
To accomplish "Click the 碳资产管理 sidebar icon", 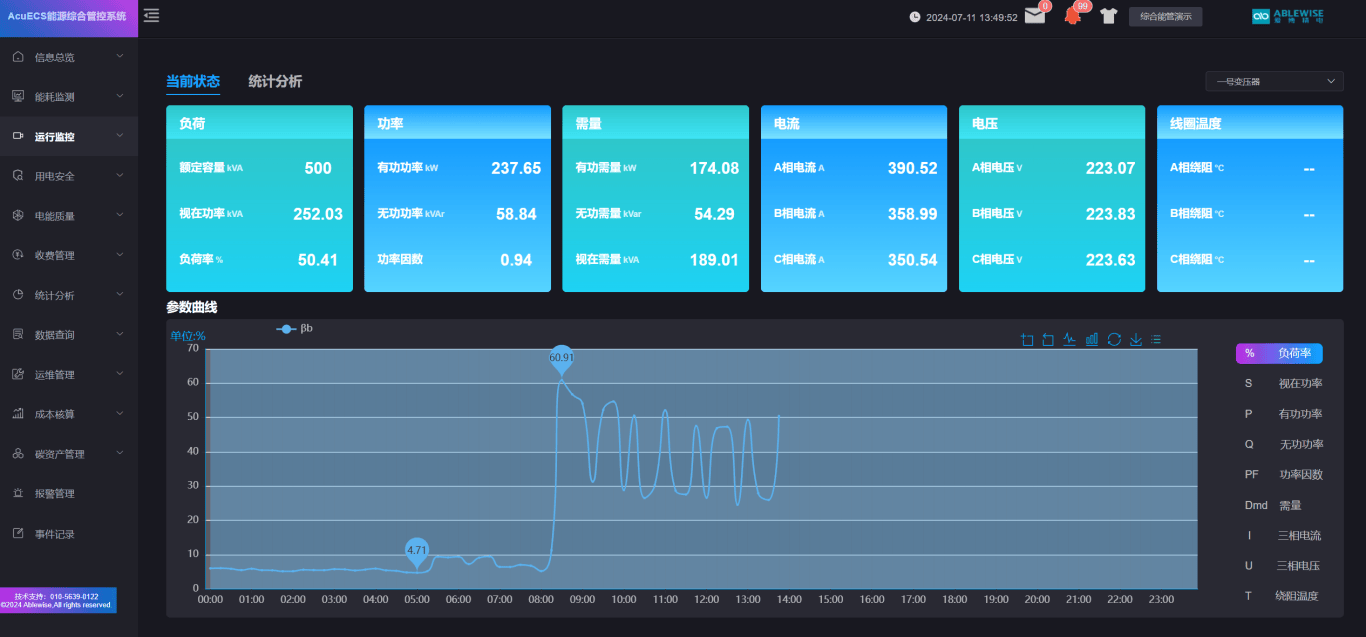I will click(x=18, y=453).
